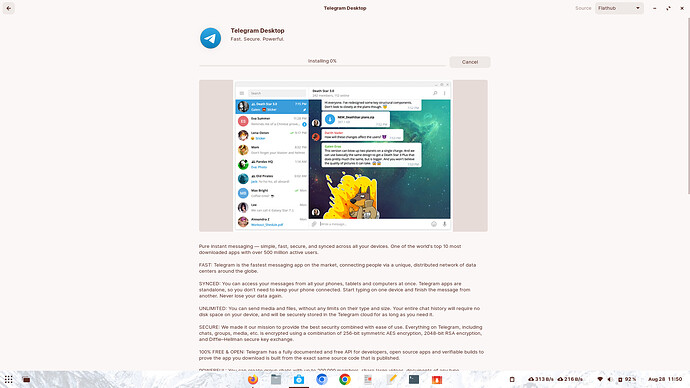Viewport: 690px width, 388px height.
Task: Click the 'Installing 0%' status text
Action: point(322,61)
